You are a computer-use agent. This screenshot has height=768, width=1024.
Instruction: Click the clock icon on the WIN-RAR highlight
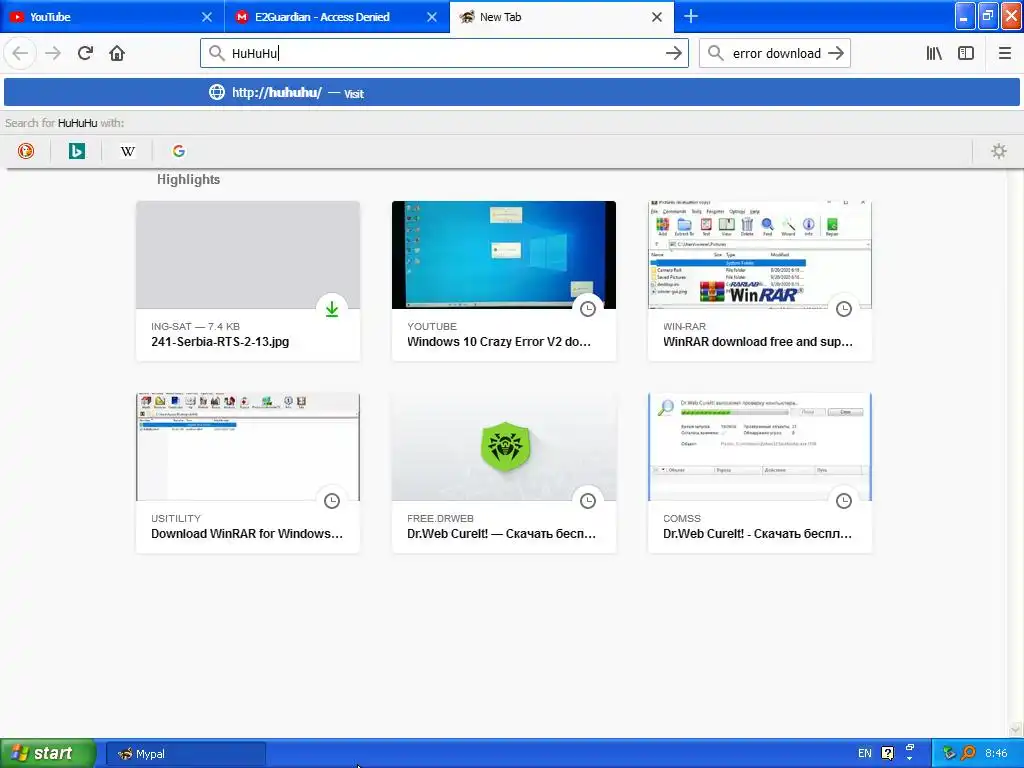coord(844,309)
